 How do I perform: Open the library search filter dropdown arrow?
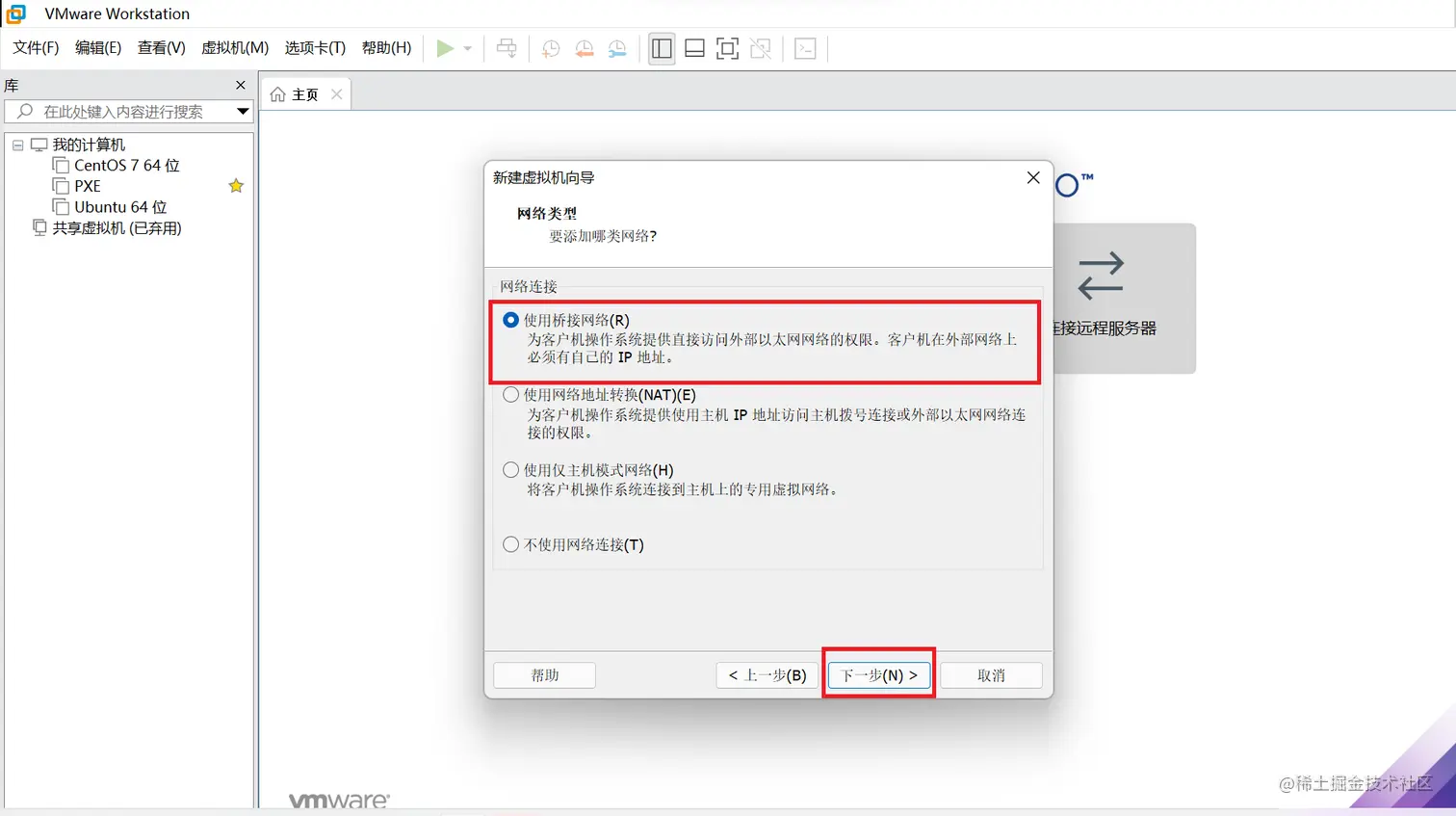[243, 112]
